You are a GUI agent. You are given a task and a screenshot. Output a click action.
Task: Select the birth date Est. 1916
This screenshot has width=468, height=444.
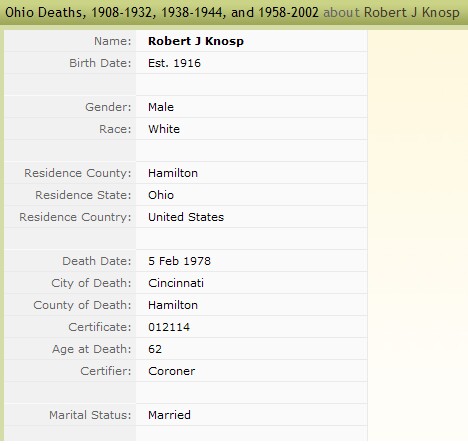[174, 63]
